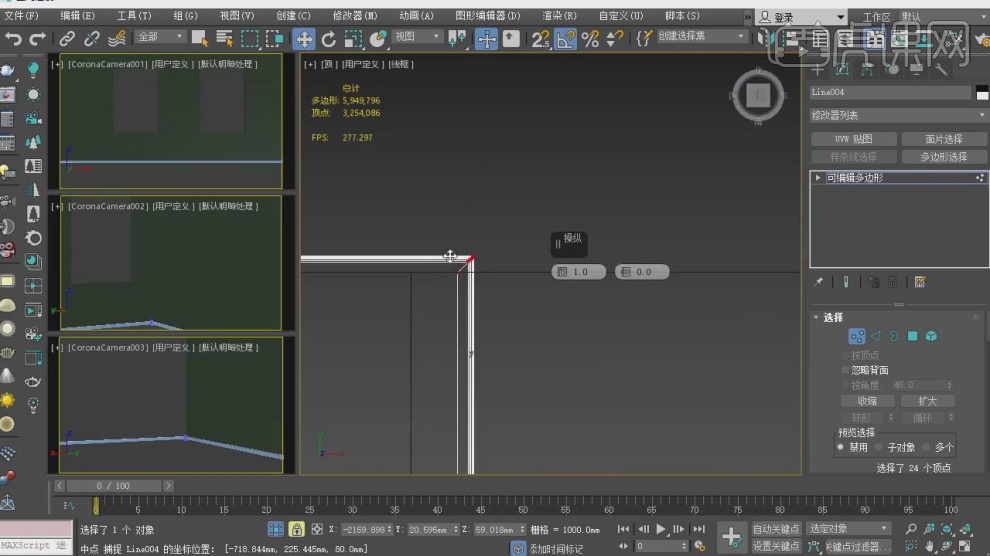This screenshot has height=556, width=990.
Task: Activate the Rotate tool
Action: click(328, 39)
